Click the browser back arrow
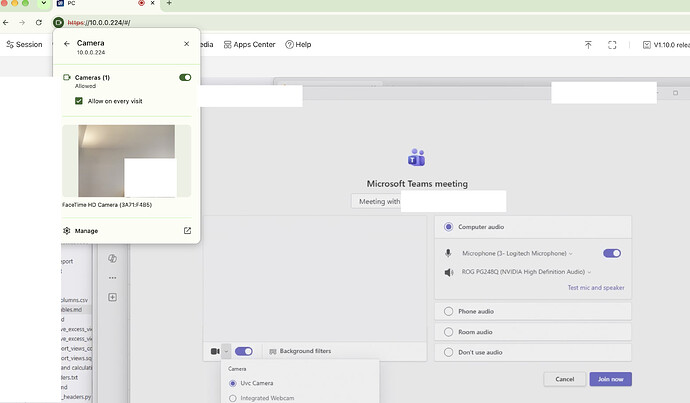Screen dimensions: 690x403 point(6,22)
